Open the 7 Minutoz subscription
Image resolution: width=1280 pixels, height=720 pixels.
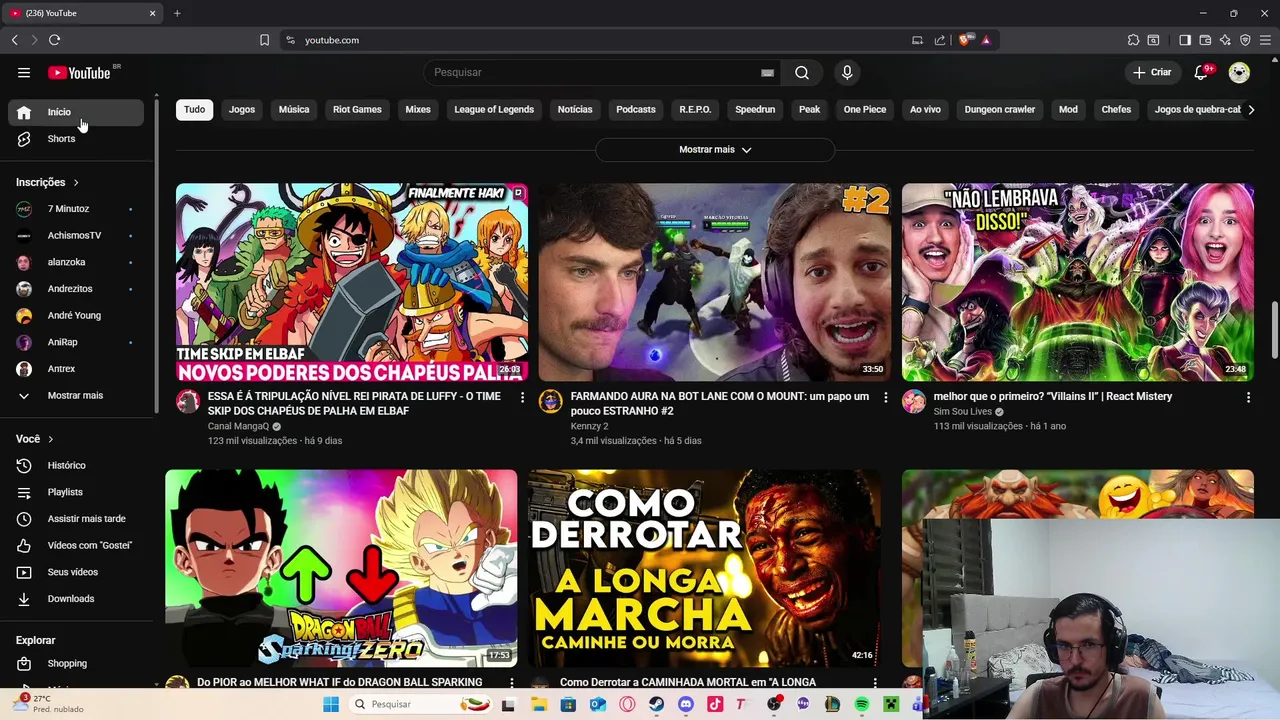click(76, 209)
